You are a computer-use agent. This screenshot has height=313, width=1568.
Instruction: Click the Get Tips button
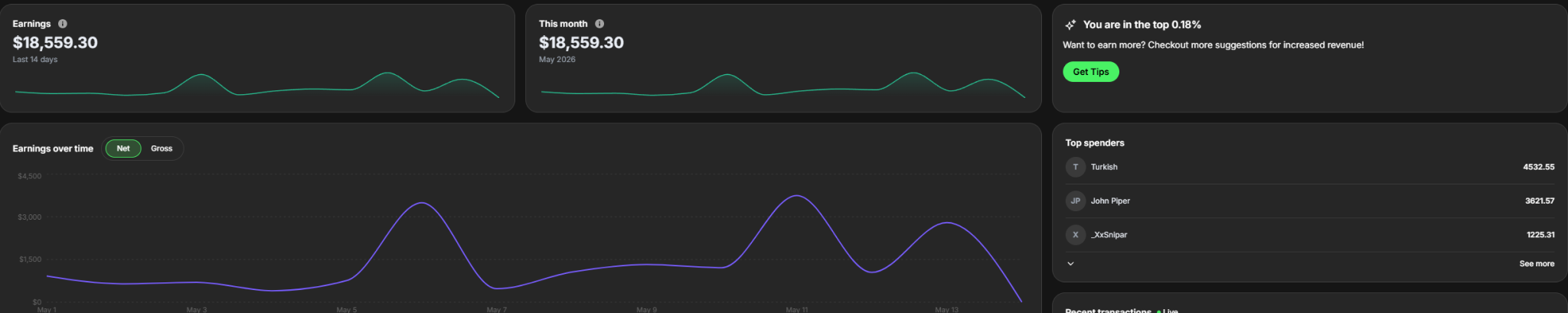(x=1090, y=72)
